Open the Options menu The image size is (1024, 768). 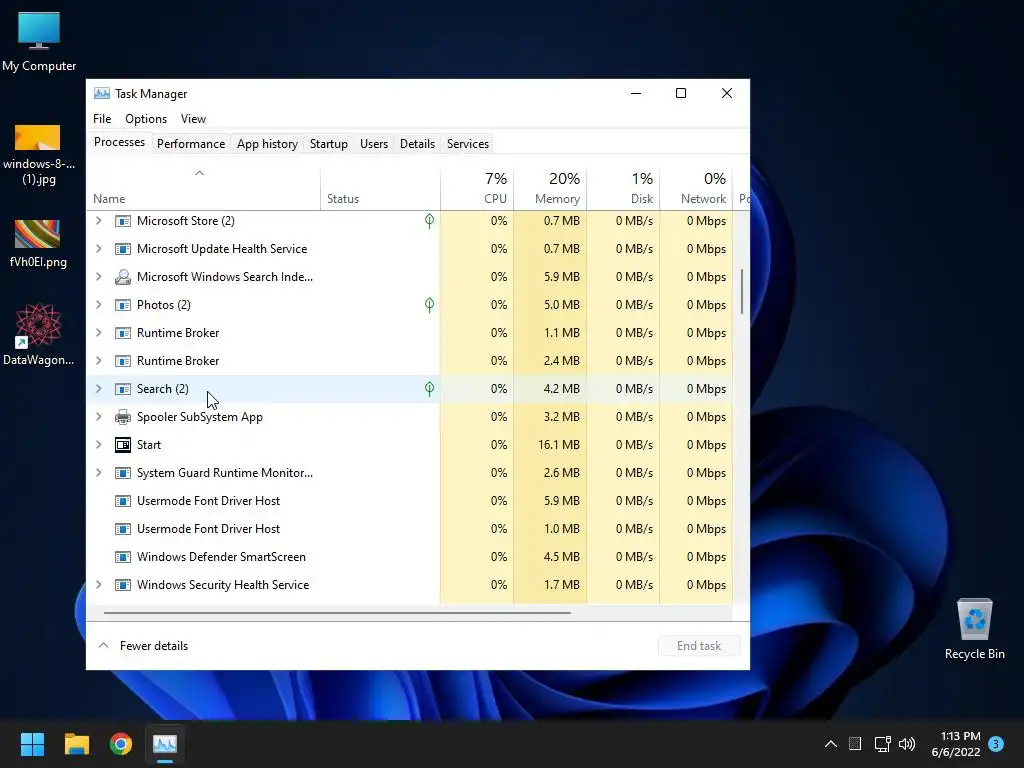[146, 119]
